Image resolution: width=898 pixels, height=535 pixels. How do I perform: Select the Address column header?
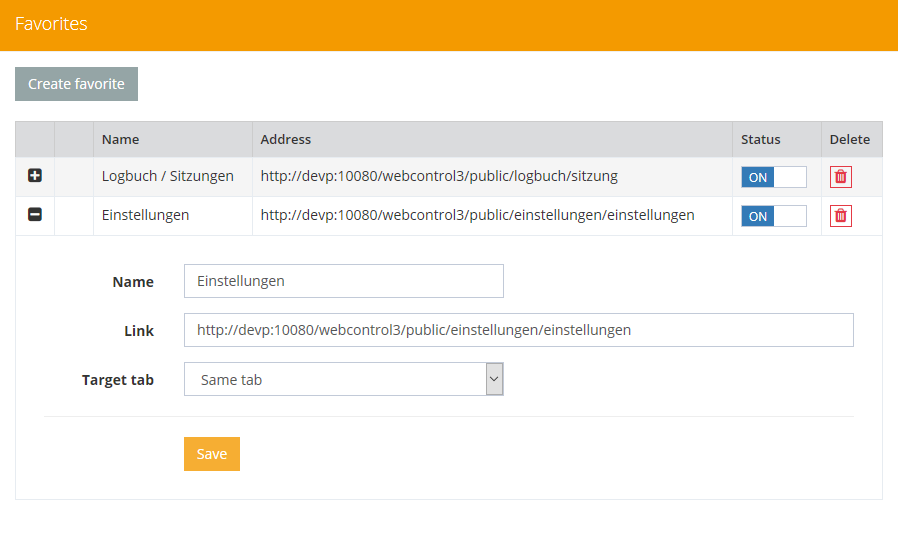pyautogui.click(x=286, y=139)
